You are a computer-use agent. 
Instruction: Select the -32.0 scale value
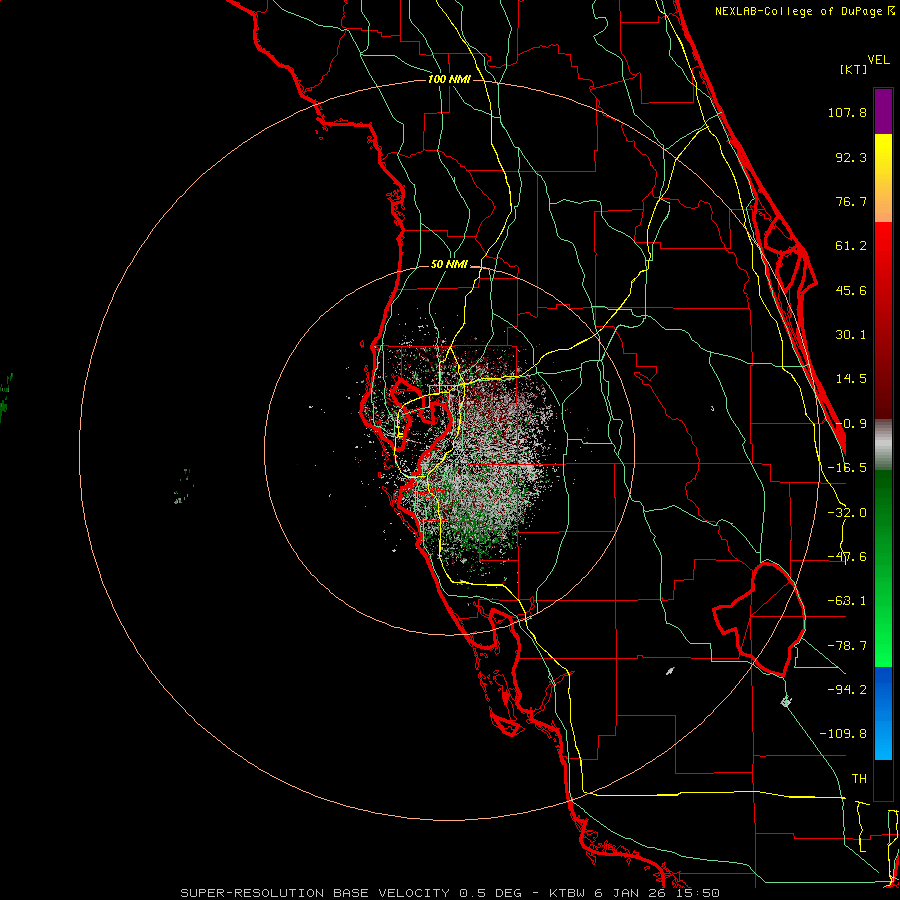[847, 513]
